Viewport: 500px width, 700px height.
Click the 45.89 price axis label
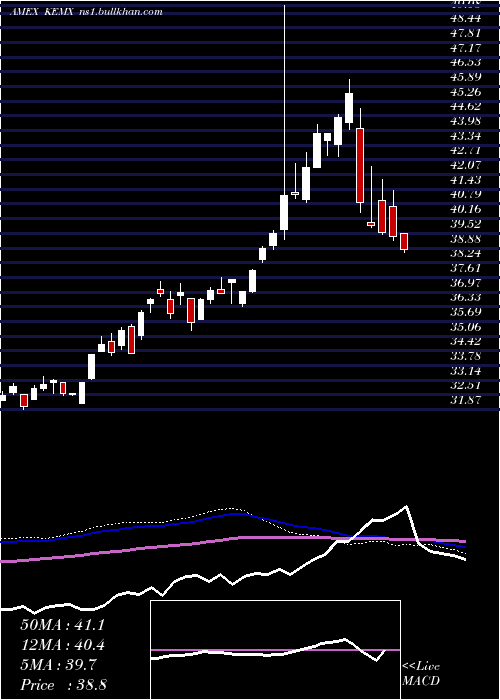(466, 77)
